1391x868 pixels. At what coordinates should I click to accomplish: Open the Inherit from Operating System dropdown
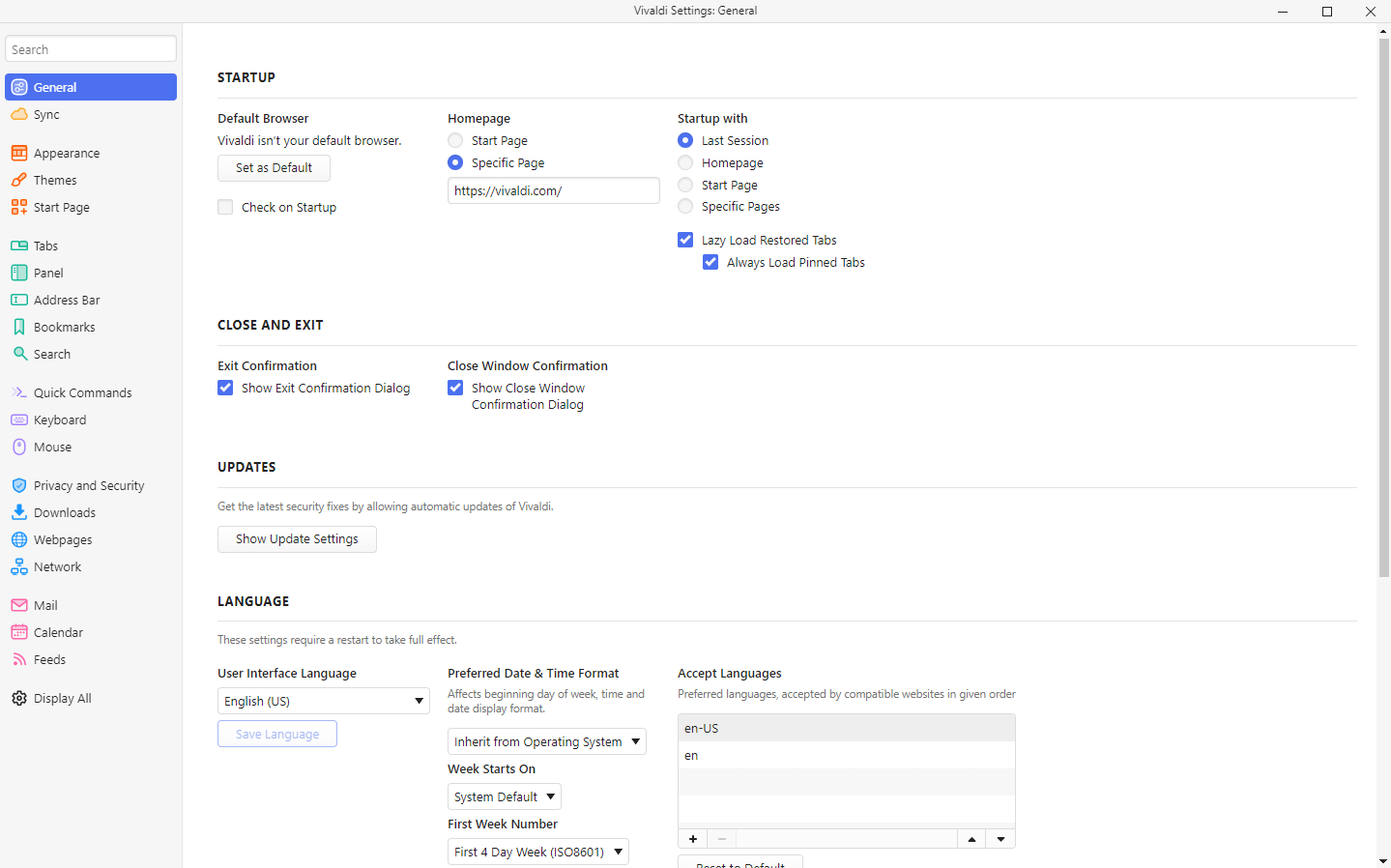click(x=547, y=741)
